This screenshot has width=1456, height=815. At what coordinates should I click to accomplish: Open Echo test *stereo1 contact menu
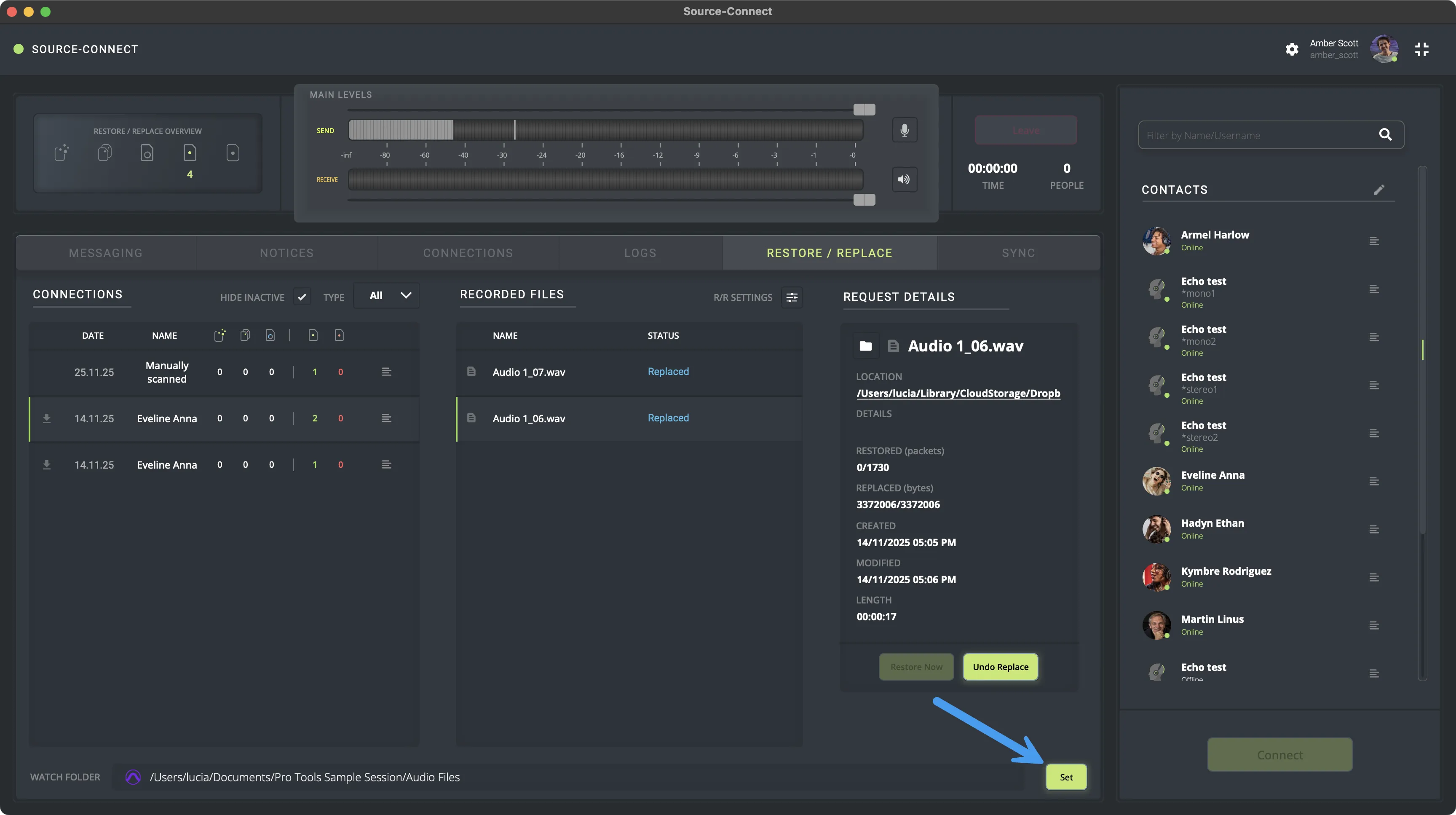click(x=1374, y=386)
